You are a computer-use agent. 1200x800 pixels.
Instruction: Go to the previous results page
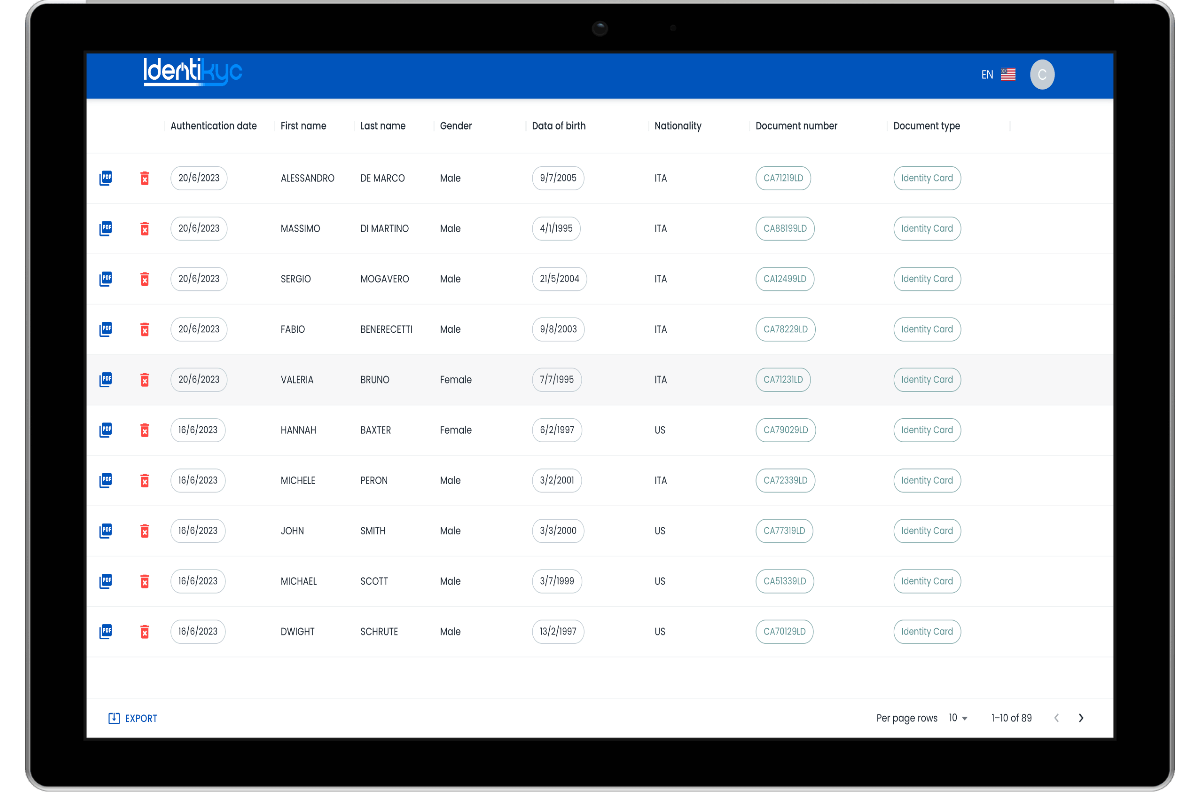(1056, 718)
